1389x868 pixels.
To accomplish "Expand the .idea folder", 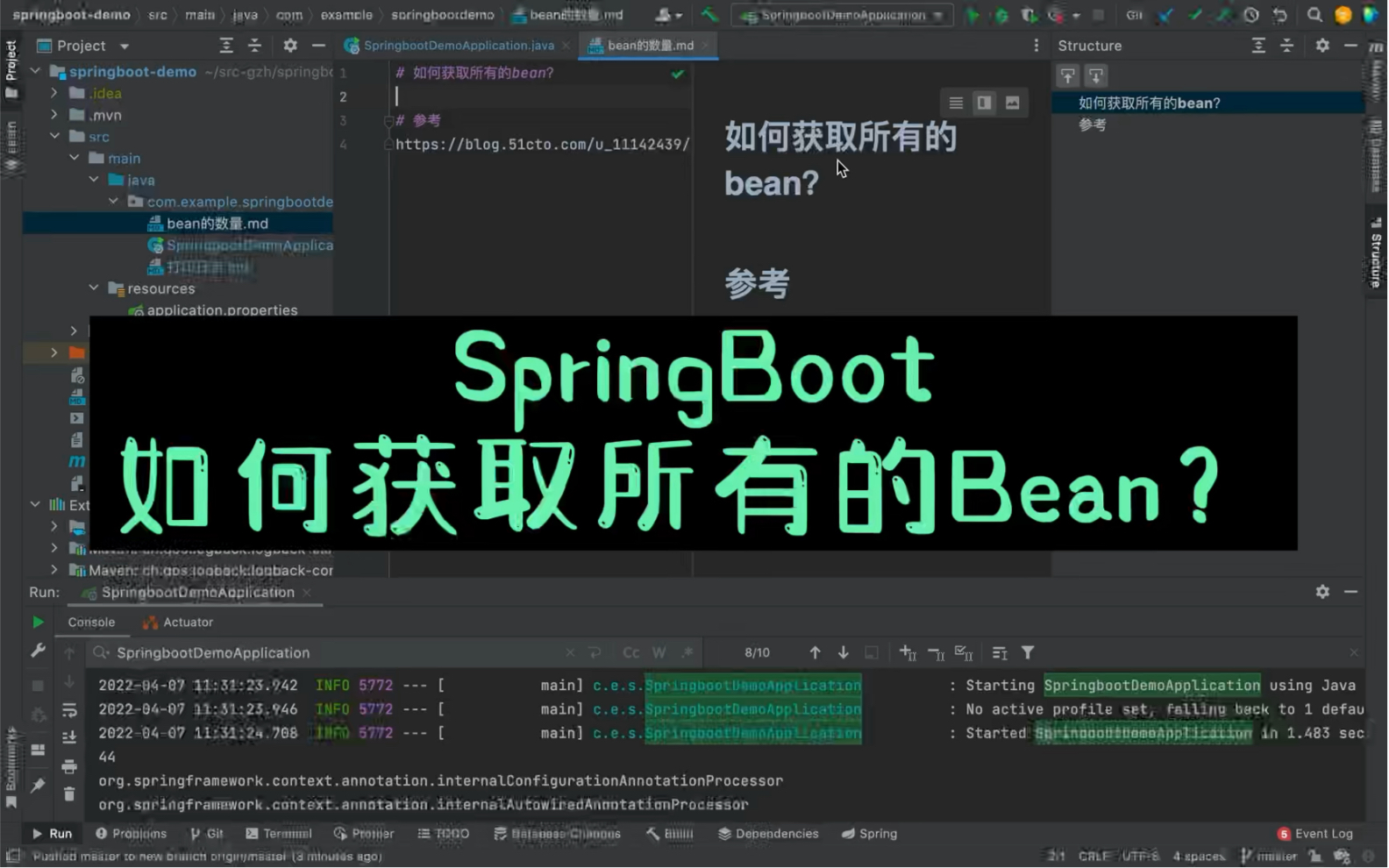I will pyautogui.click(x=54, y=92).
